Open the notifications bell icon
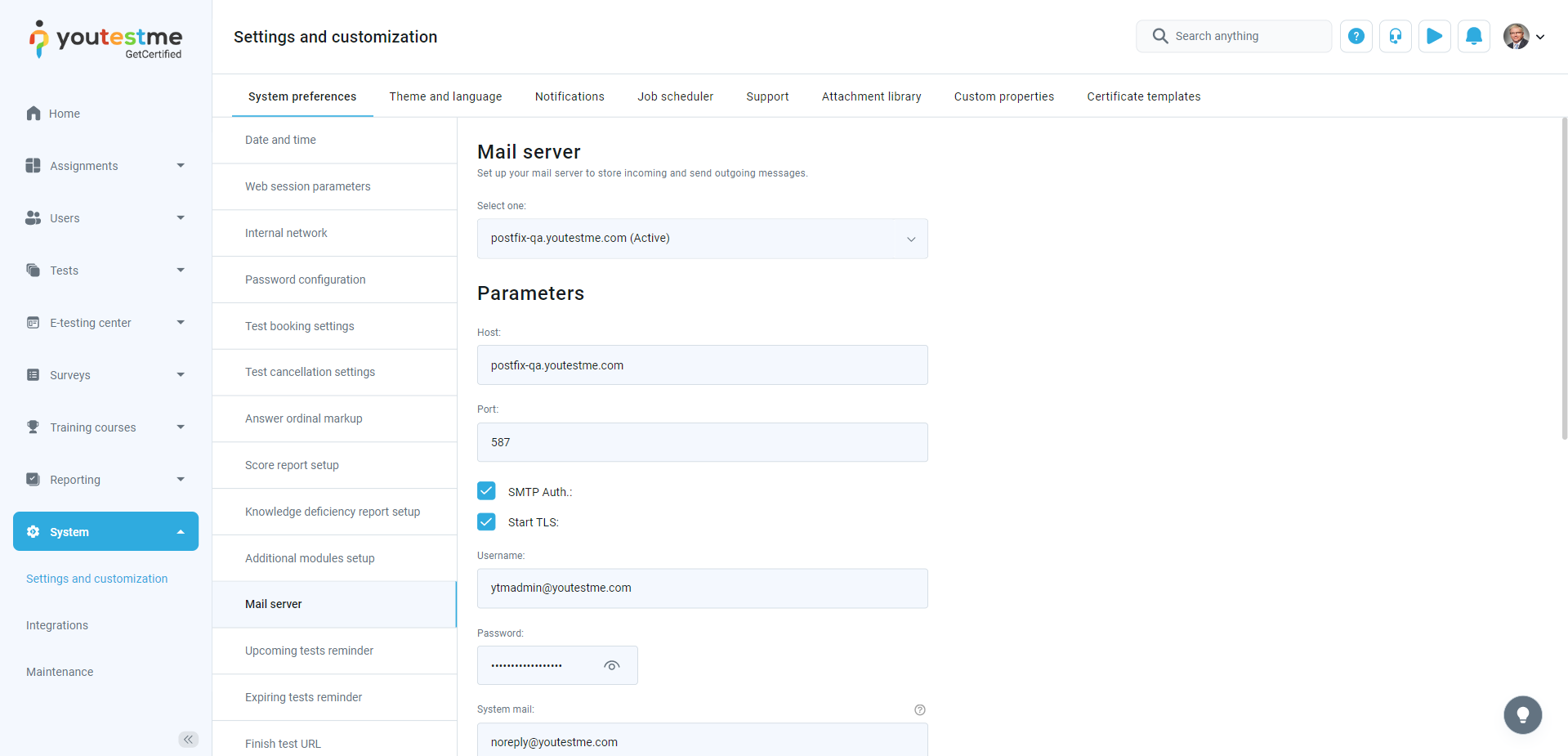Viewport: 1568px width, 756px height. click(1473, 36)
